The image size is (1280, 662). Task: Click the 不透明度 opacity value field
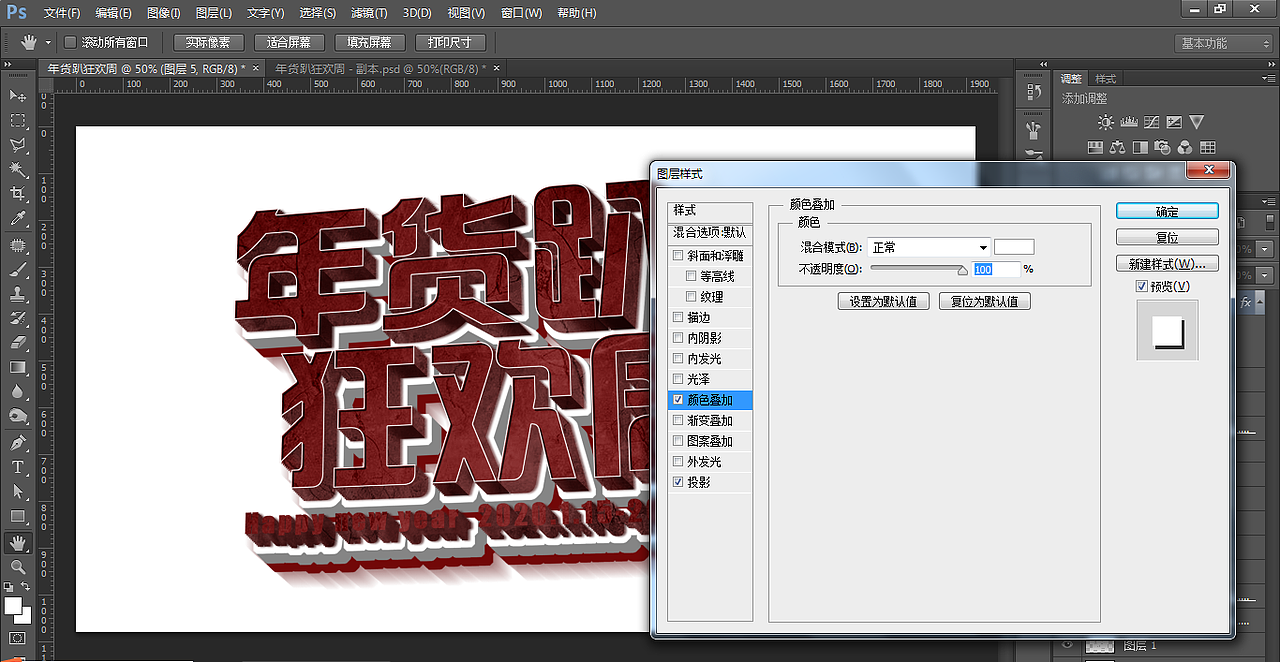pyautogui.click(x=996, y=269)
